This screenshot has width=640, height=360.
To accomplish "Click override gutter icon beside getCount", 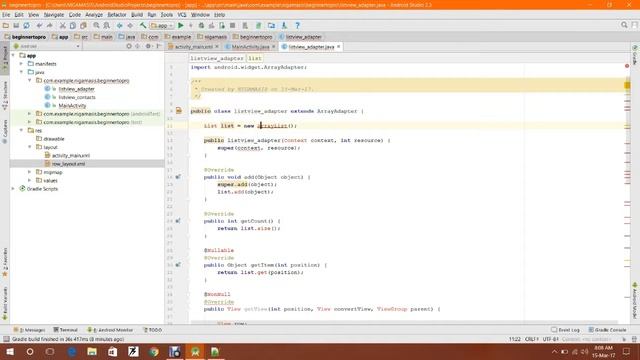I will tap(178, 221).
